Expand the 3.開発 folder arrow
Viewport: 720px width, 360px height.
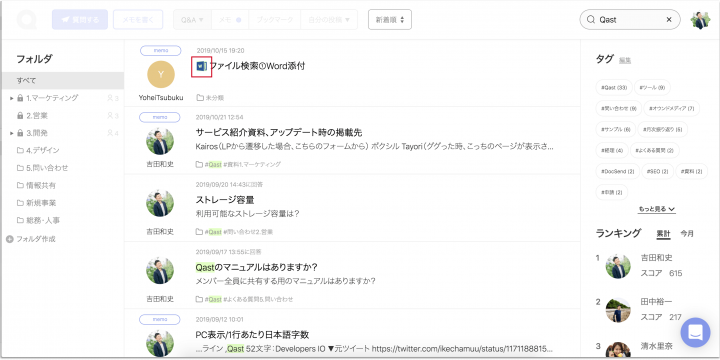point(11,133)
